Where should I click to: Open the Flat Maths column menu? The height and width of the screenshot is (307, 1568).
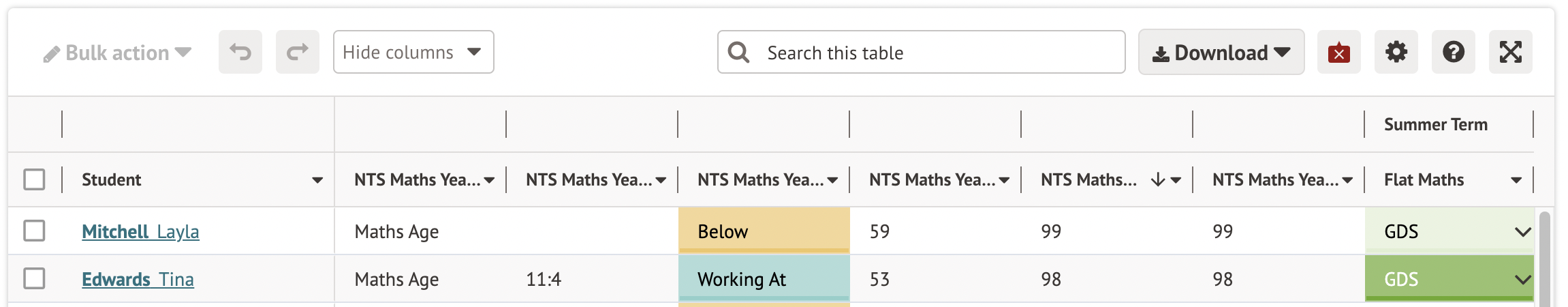[x=1516, y=180]
